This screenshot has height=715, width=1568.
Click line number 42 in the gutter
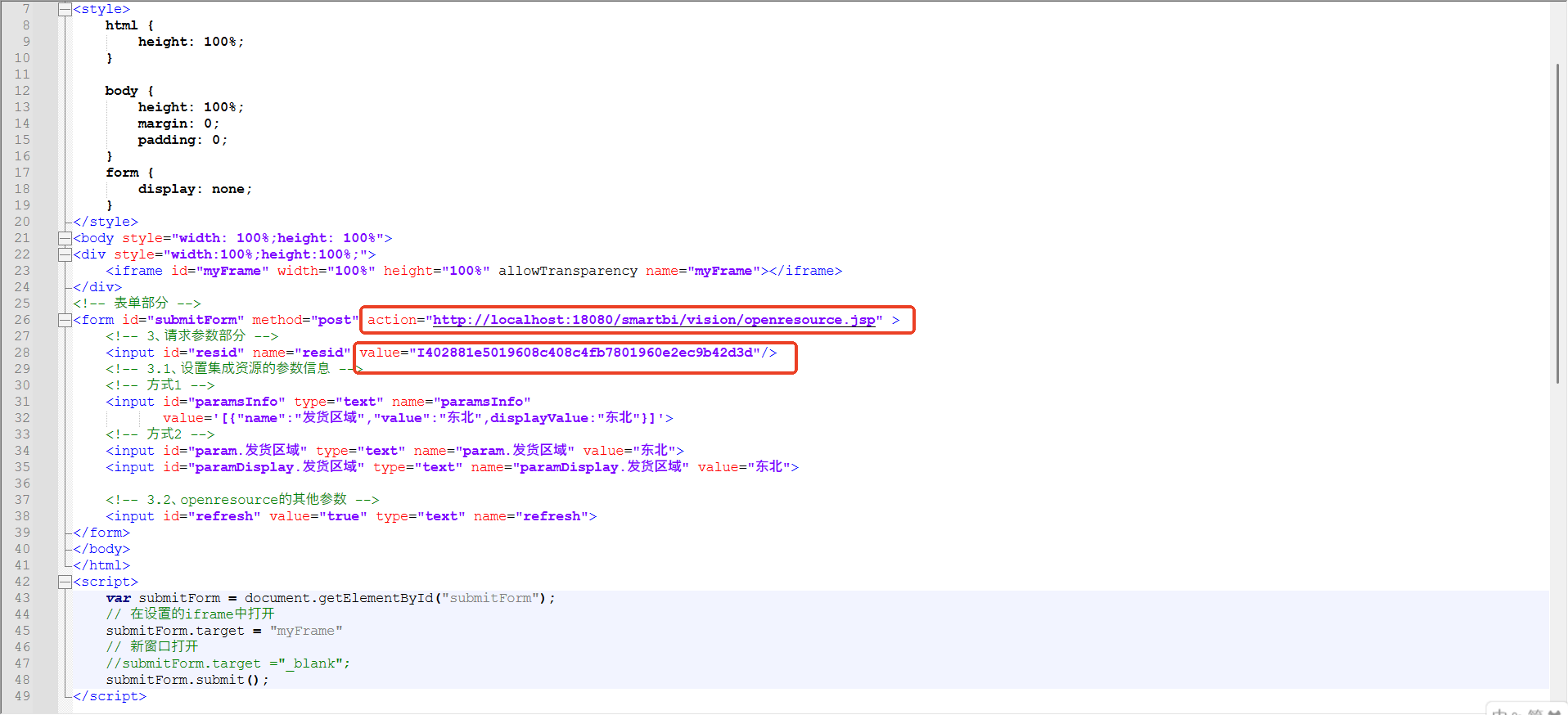(22, 582)
